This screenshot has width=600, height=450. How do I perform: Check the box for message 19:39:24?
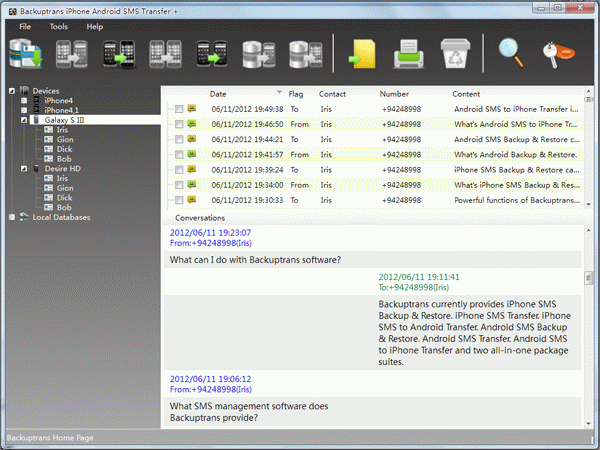179,170
